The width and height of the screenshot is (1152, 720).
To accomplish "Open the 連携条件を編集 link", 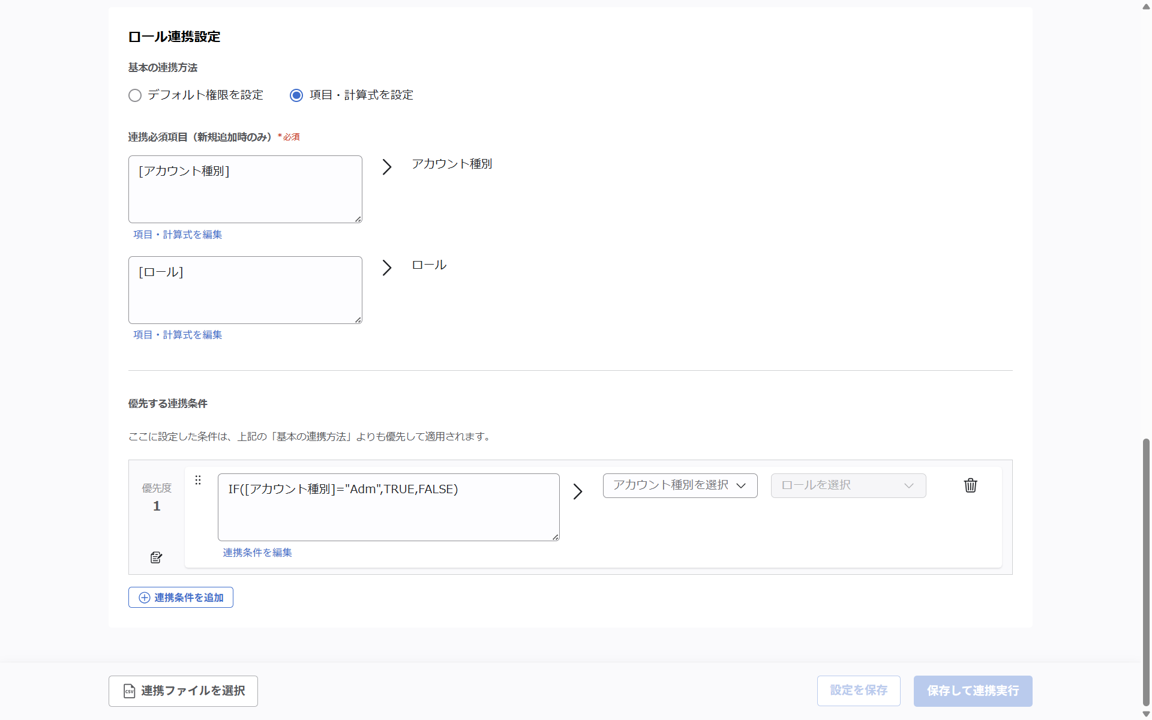I will coord(257,552).
